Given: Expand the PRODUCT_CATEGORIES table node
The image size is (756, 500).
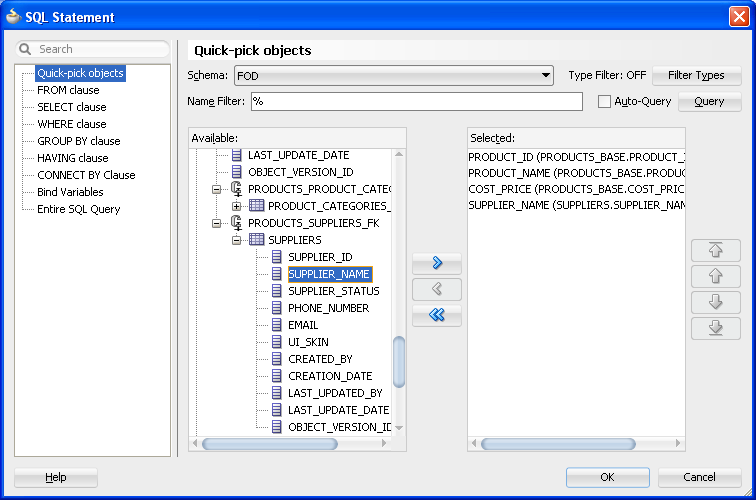Looking at the screenshot, I should point(236,206).
